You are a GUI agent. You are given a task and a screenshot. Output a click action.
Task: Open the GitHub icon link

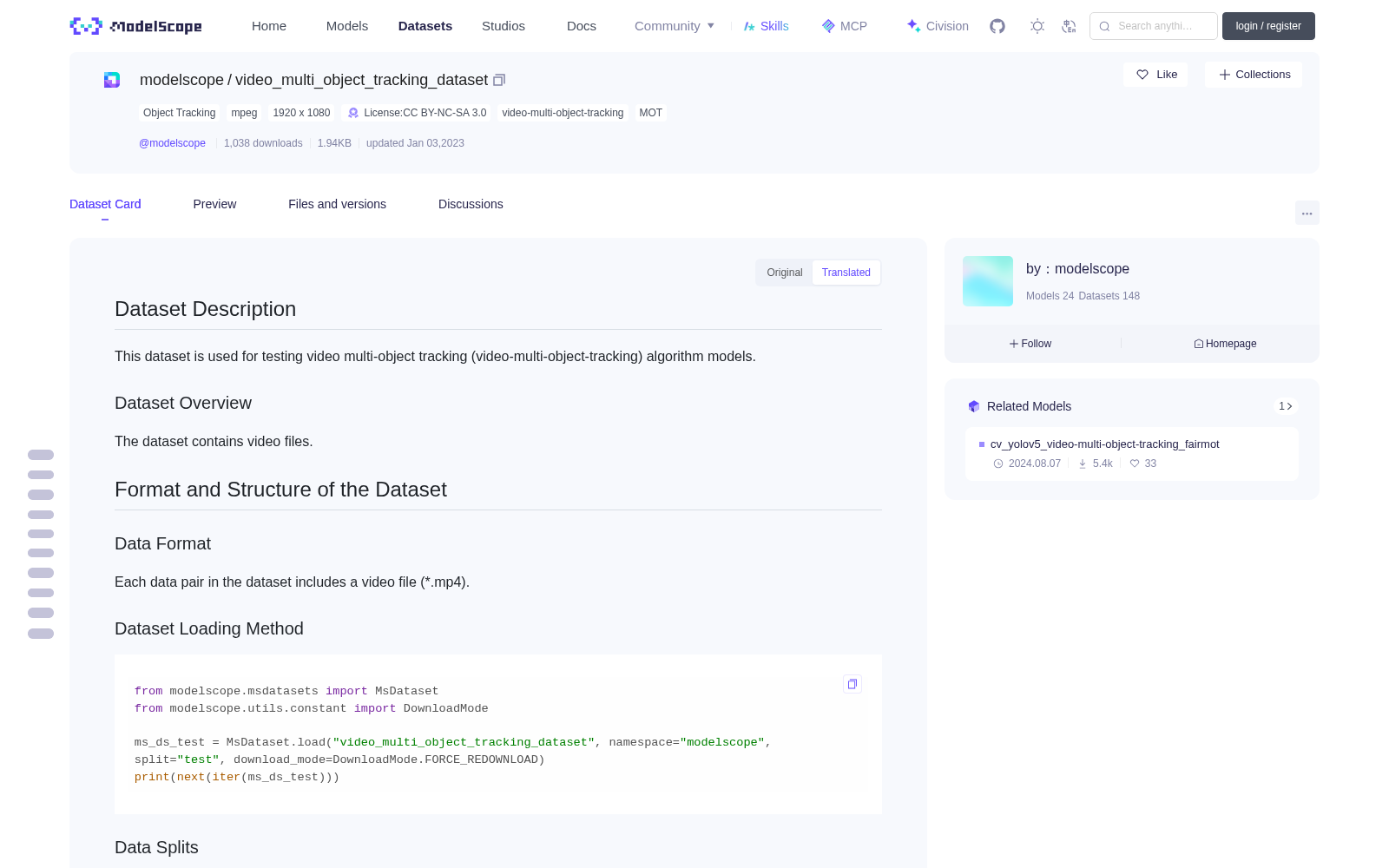tap(997, 26)
